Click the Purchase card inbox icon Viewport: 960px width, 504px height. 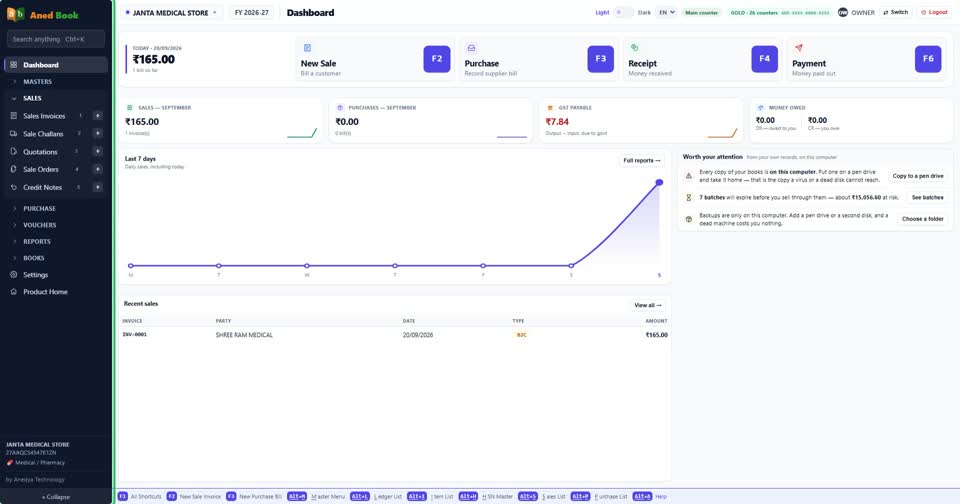click(x=471, y=48)
